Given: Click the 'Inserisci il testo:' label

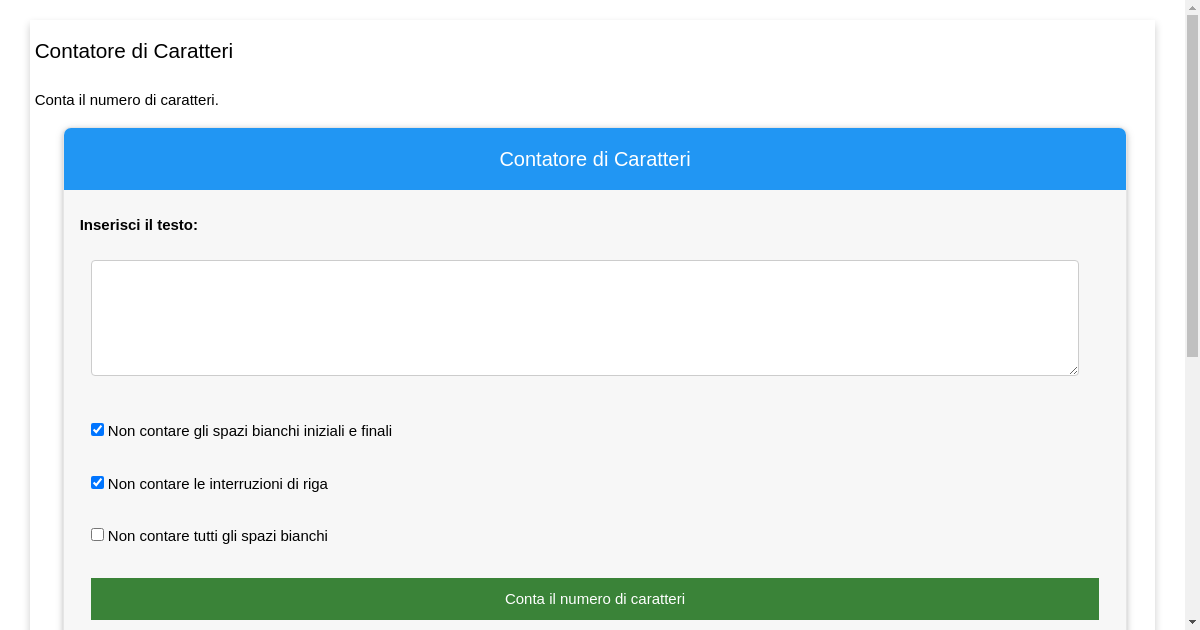Looking at the screenshot, I should coord(138,225).
